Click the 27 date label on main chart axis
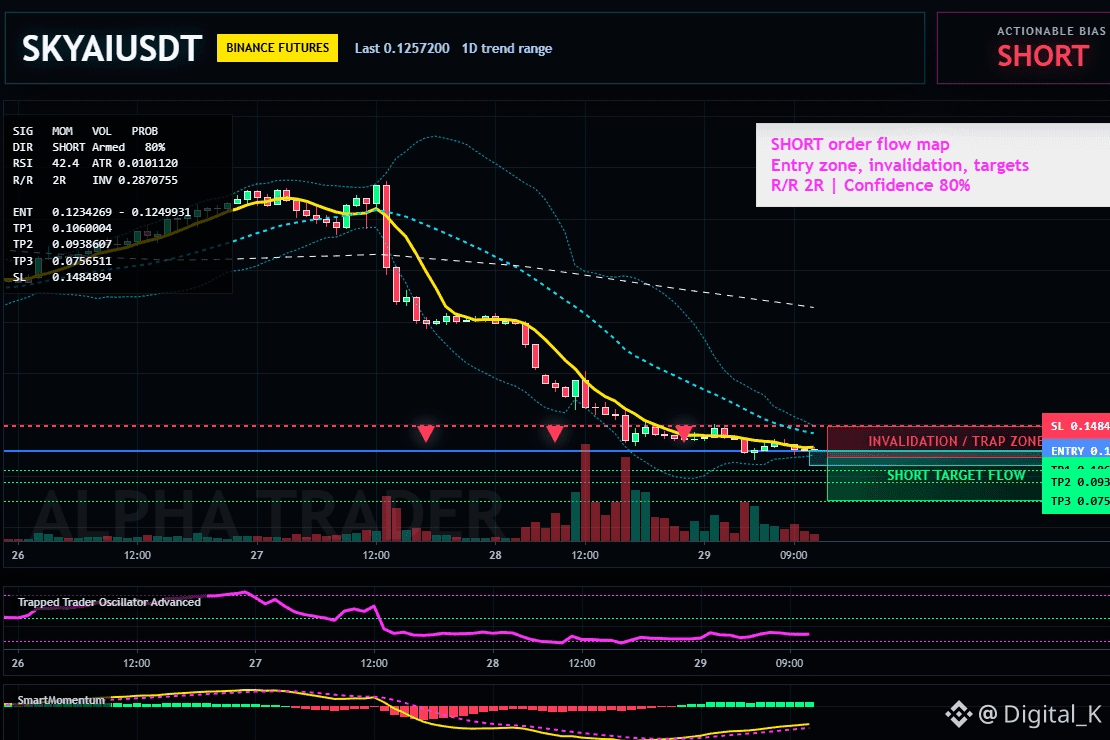 (256, 555)
